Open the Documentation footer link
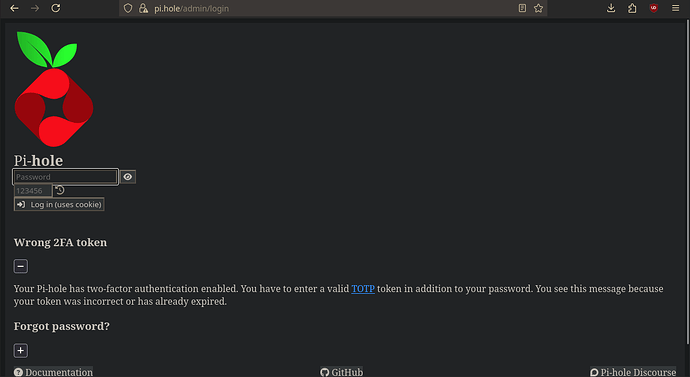 coord(53,372)
